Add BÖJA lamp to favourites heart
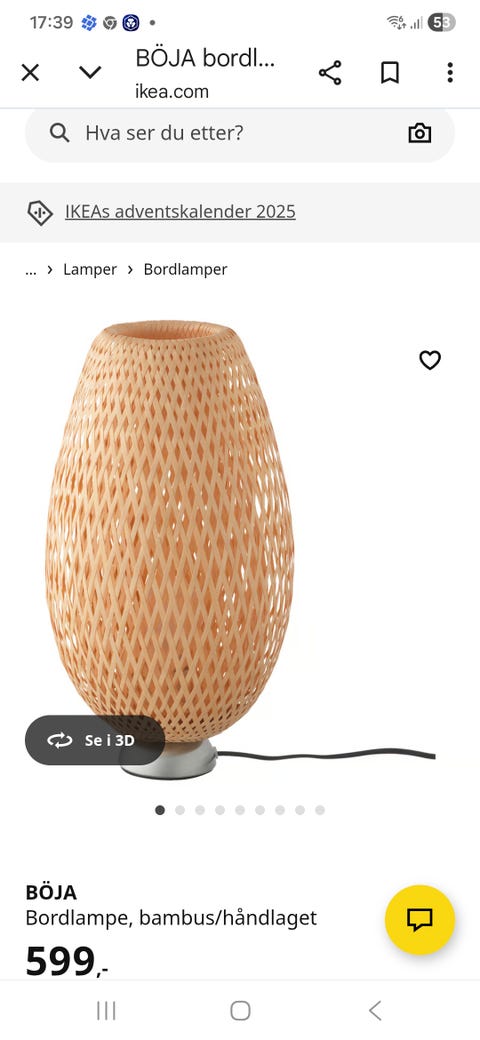 pos(430,360)
